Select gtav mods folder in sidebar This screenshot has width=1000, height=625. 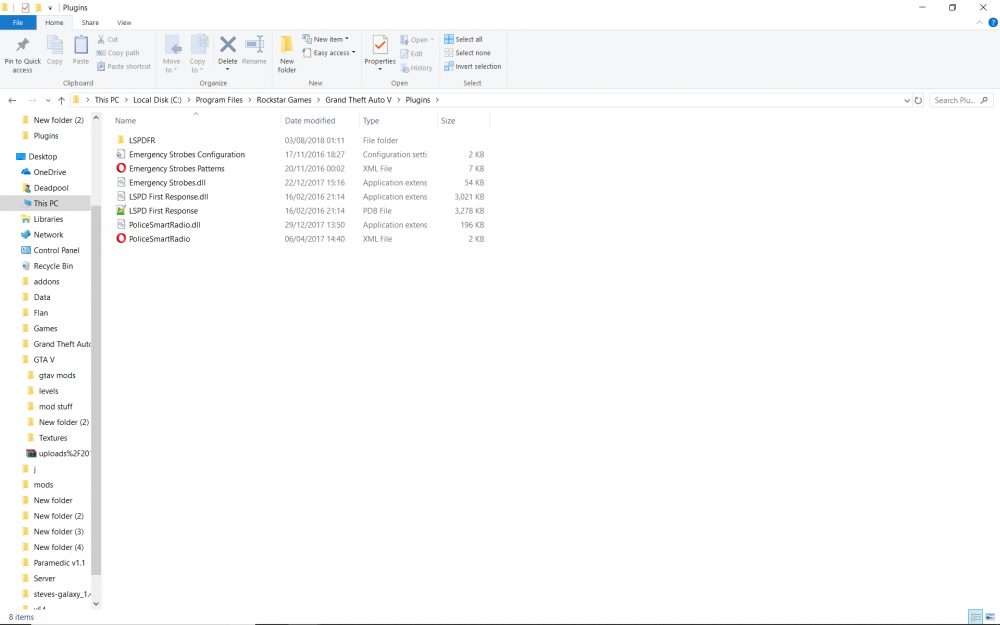click(x=57, y=375)
